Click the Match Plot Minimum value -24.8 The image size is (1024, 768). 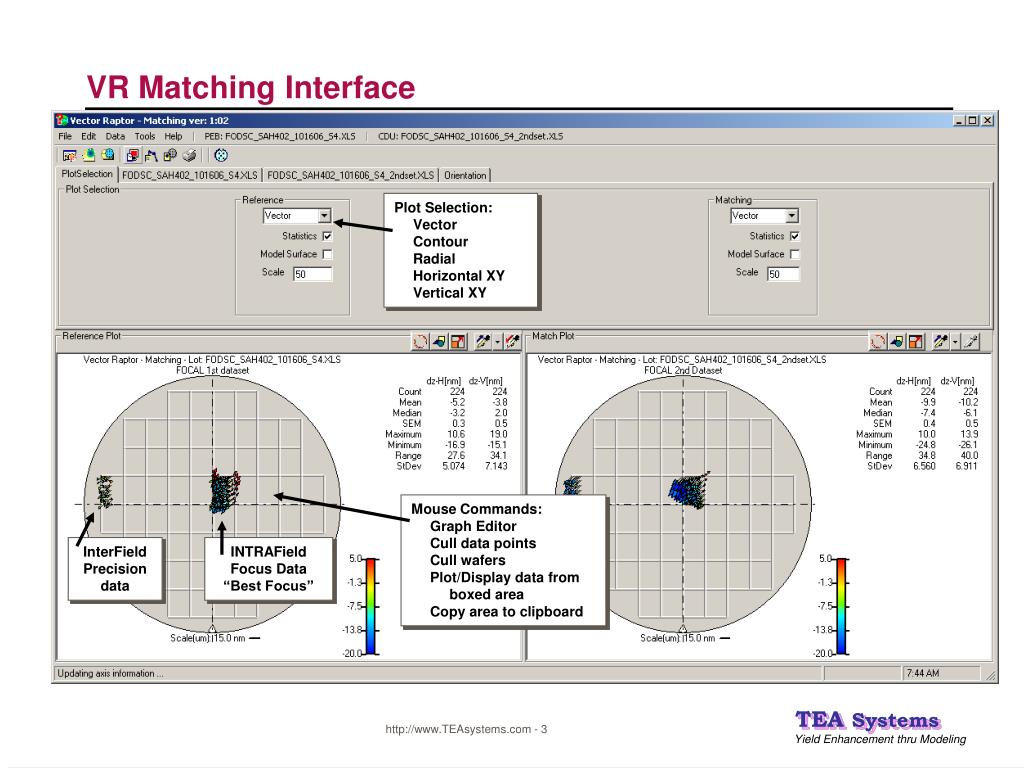pyautogui.click(x=925, y=445)
